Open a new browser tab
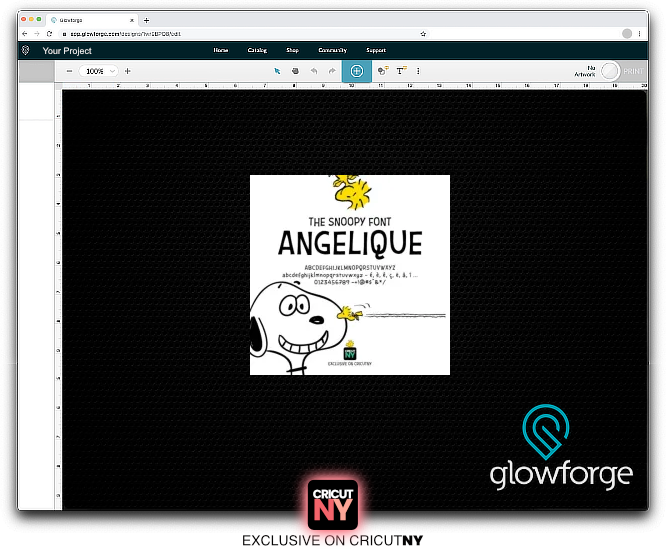Screen dimensions: 666x552 click(146, 20)
